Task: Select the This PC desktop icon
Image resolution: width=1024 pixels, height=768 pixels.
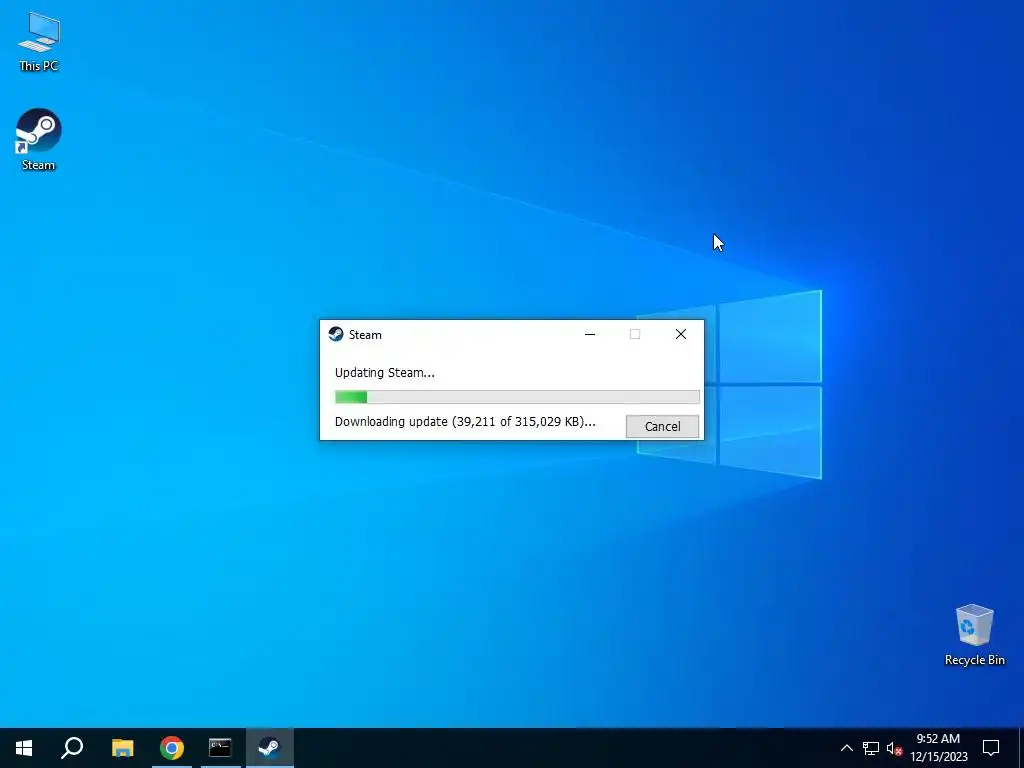Action: (39, 41)
